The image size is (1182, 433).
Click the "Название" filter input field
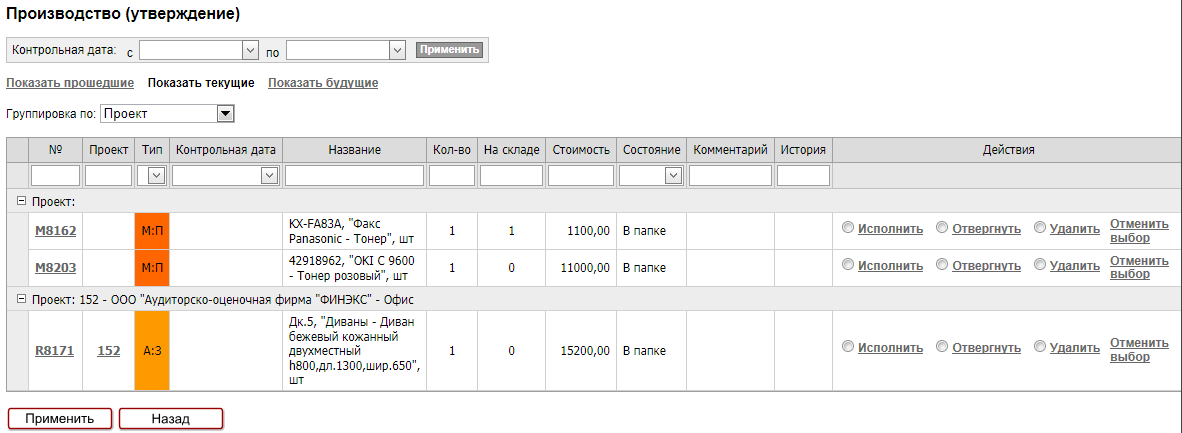[x=354, y=176]
